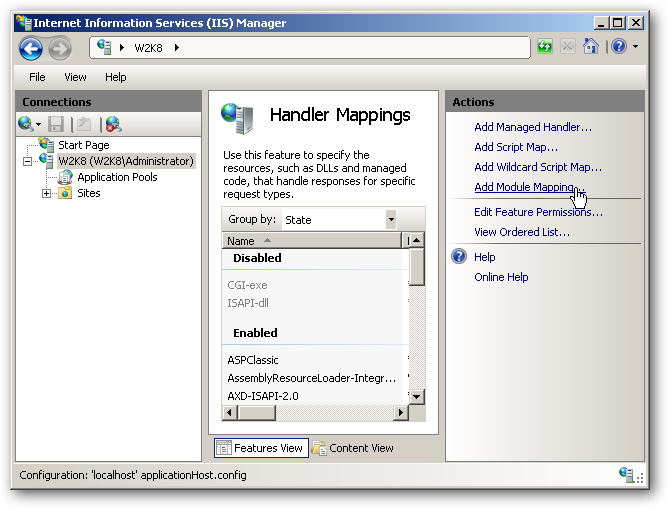Viewport: 668px width, 508px height.
Task: Click Add Script Map link
Action: (x=516, y=147)
